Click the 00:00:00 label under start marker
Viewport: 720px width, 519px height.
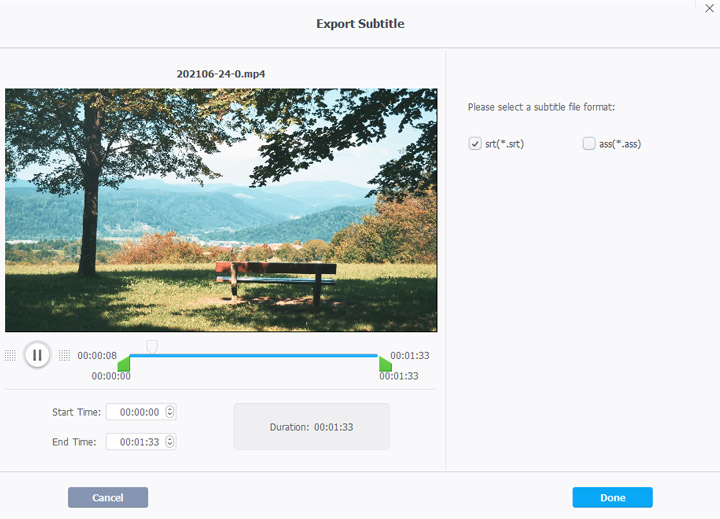point(111,376)
